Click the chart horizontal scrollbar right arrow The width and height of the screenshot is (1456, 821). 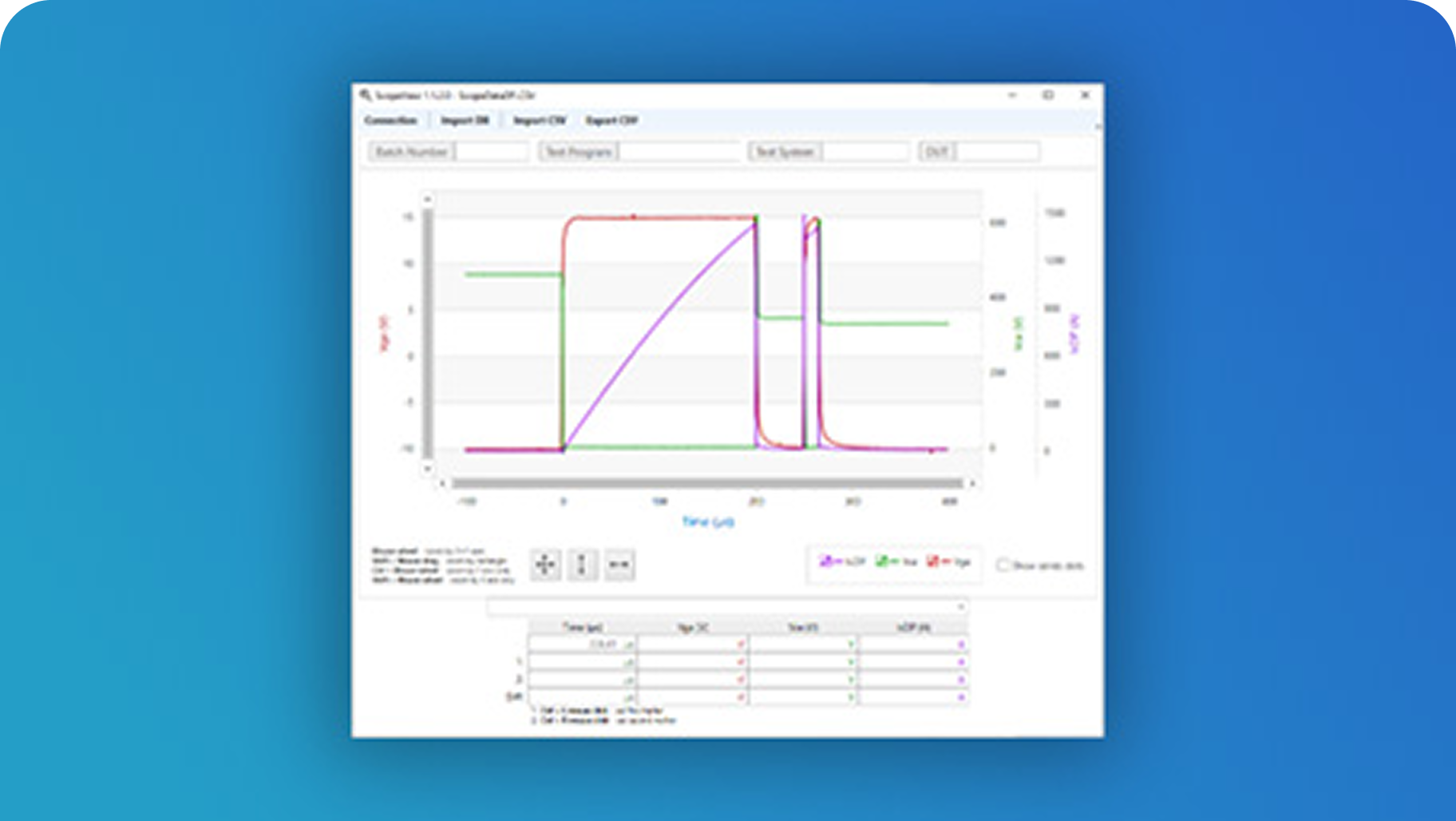(x=972, y=483)
